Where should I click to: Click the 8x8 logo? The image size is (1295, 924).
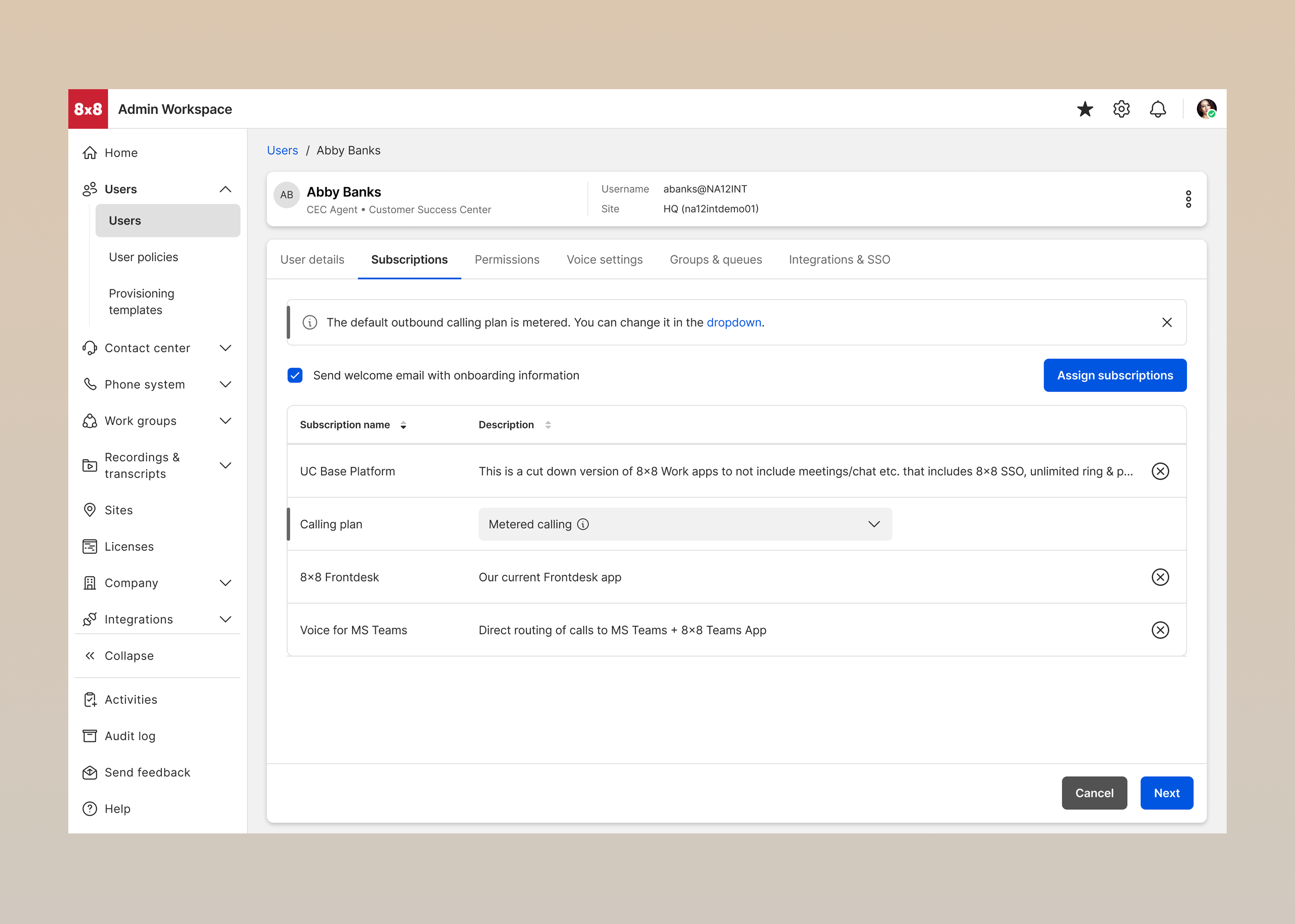(x=88, y=109)
